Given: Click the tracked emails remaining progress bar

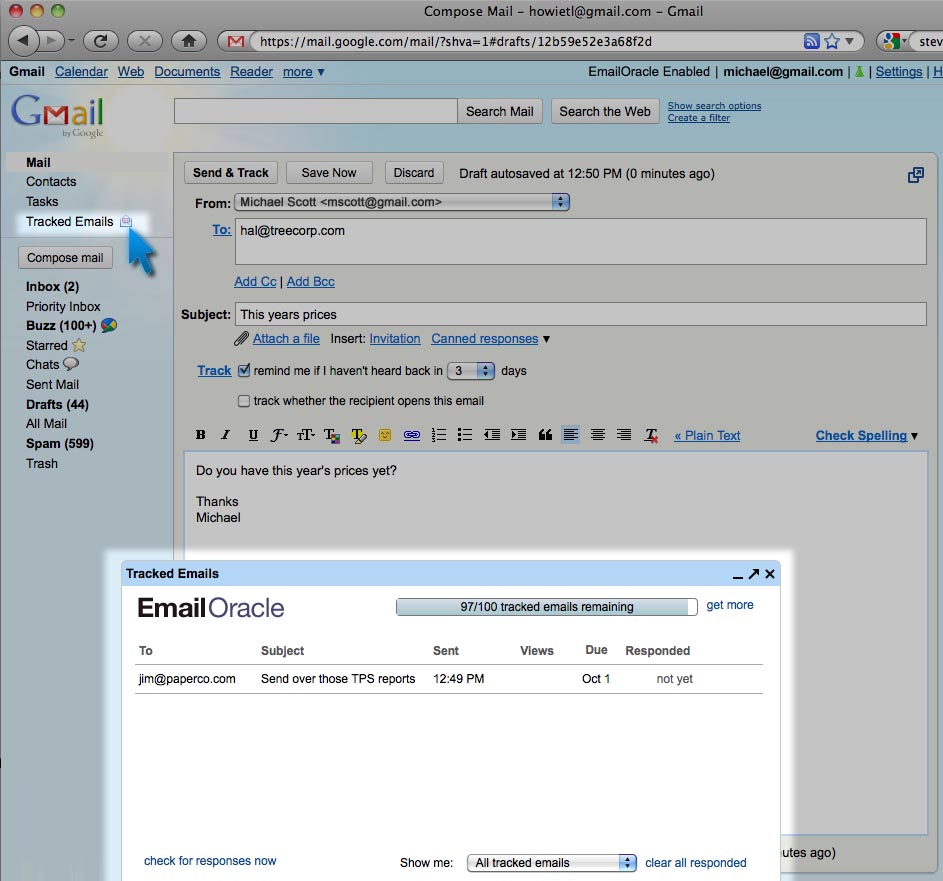Looking at the screenshot, I should 547,607.
